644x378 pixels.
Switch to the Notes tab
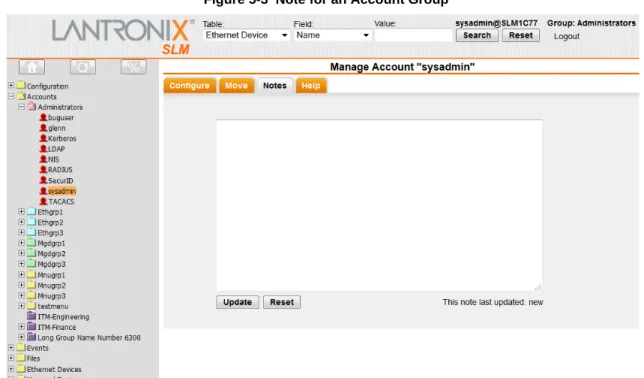click(x=275, y=85)
